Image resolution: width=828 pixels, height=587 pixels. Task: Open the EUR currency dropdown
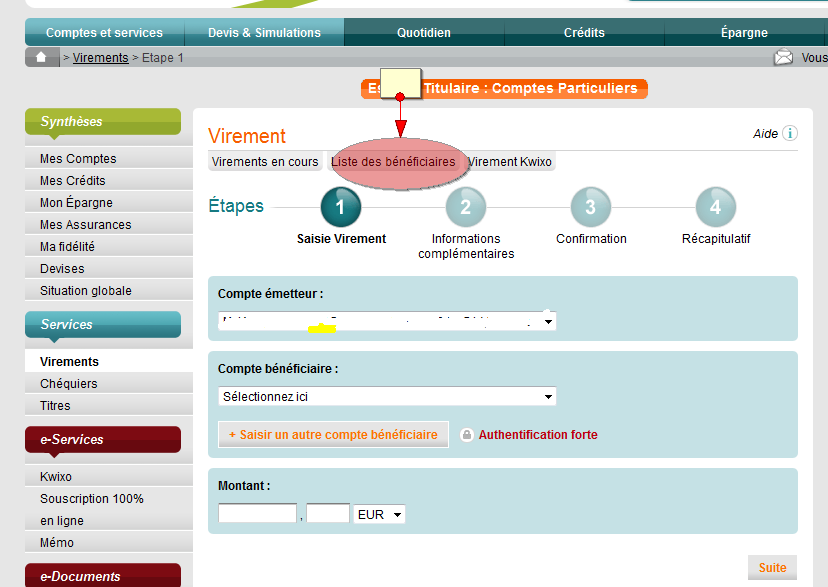point(379,514)
